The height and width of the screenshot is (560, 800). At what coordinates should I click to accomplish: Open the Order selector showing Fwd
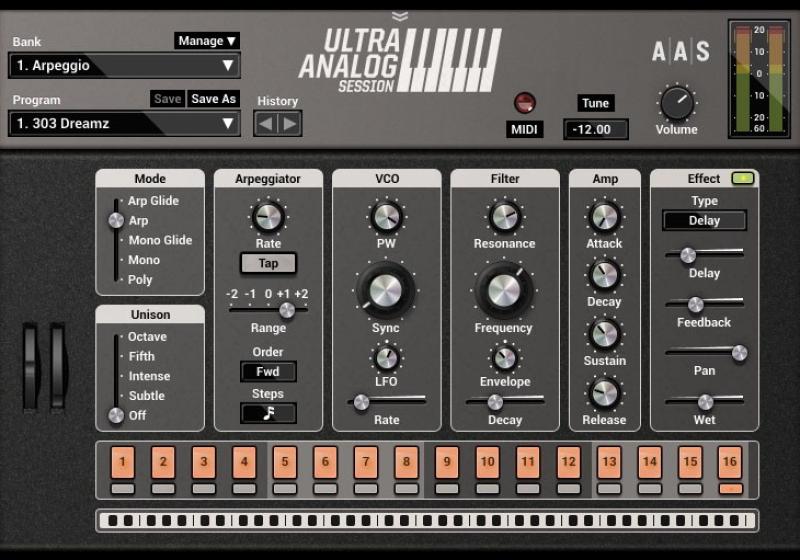[x=268, y=371]
